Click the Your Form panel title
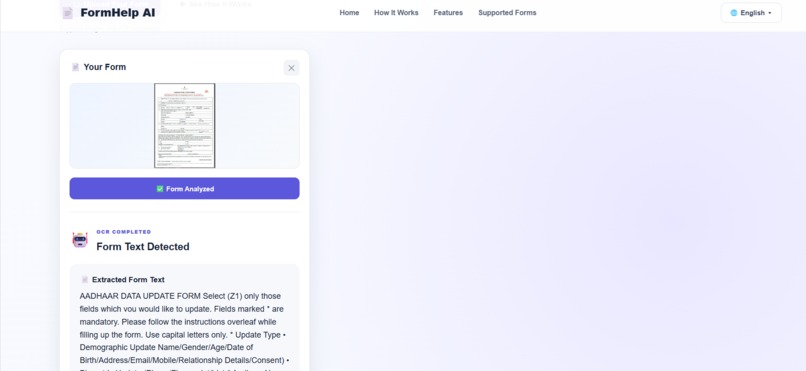This screenshot has width=806, height=371. pyautogui.click(x=105, y=67)
